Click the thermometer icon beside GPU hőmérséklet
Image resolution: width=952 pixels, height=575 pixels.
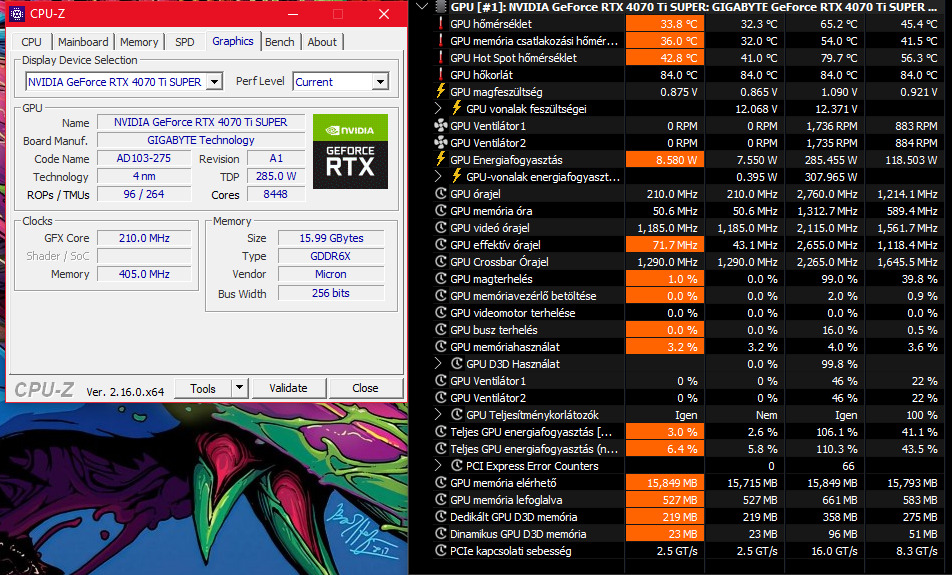[x=441, y=24]
